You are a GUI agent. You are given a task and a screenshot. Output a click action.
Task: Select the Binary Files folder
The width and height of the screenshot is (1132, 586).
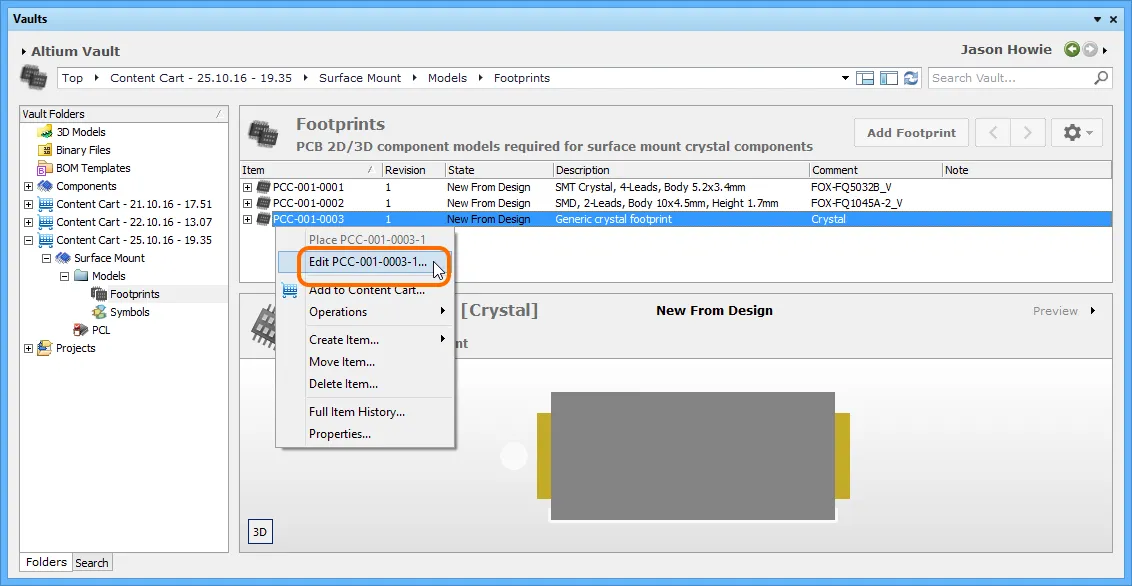pos(83,150)
